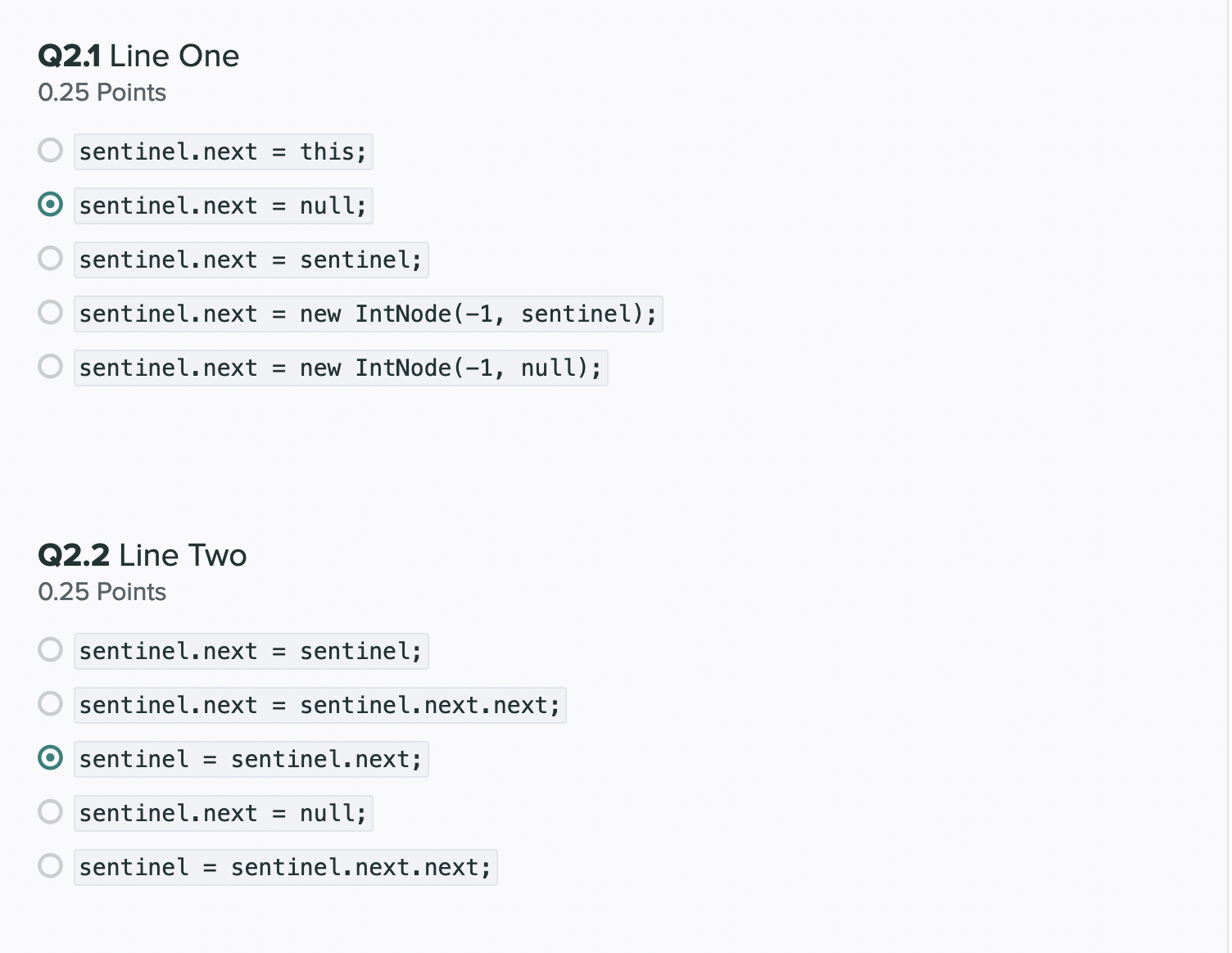The height and width of the screenshot is (953, 1232).
Task: Select 'sentinel.next = sentinel;' radio in Q2.1
Action: [x=51, y=259]
